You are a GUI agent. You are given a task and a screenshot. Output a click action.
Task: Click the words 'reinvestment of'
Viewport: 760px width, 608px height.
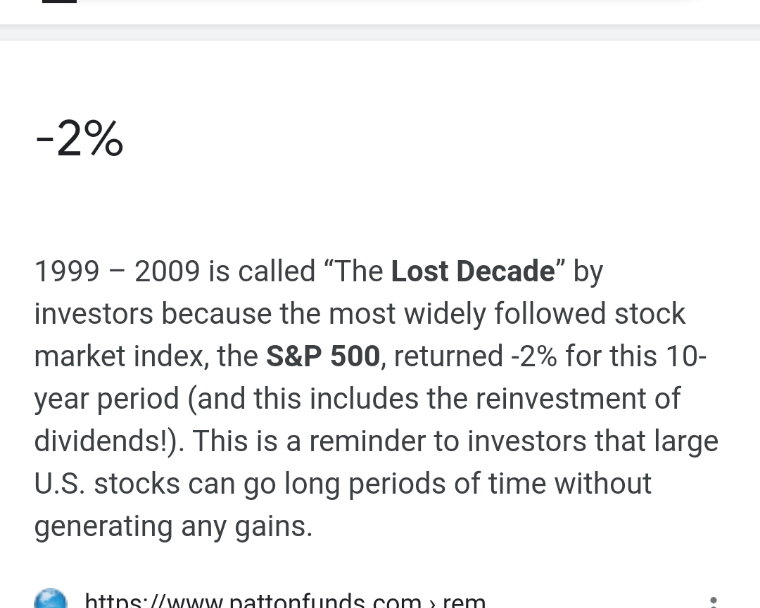578,399
